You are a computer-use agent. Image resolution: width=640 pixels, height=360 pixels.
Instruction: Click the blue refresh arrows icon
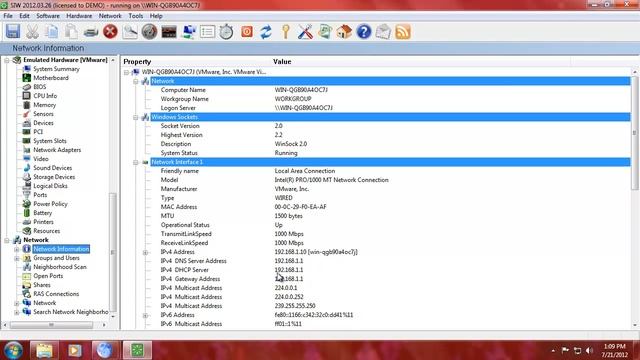(x=266, y=31)
